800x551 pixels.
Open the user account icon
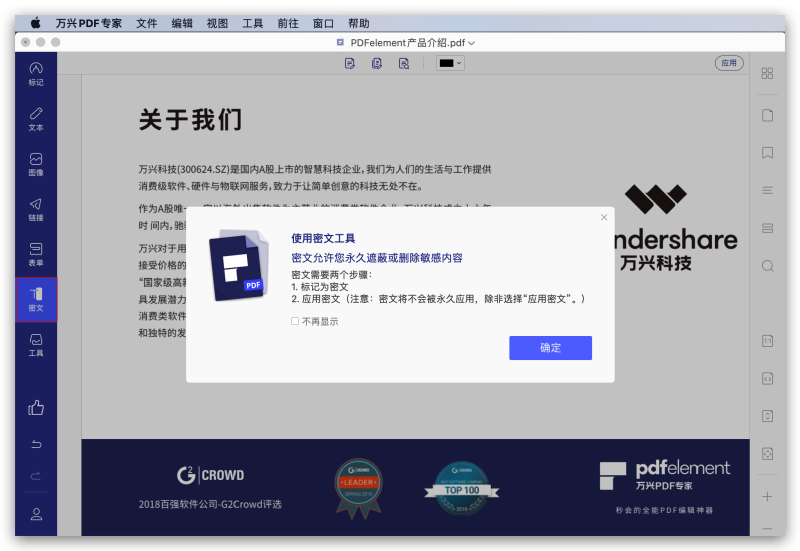(36, 514)
